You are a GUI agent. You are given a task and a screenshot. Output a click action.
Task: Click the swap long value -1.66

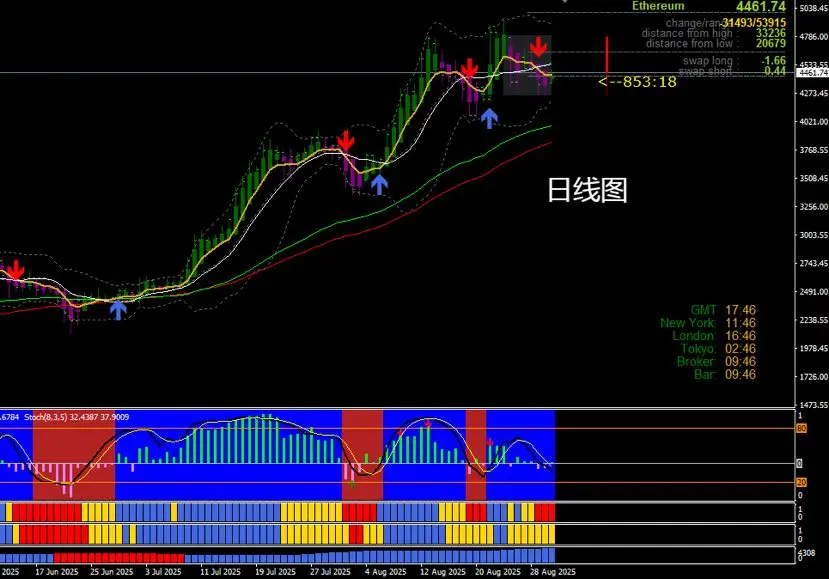[x=773, y=60]
